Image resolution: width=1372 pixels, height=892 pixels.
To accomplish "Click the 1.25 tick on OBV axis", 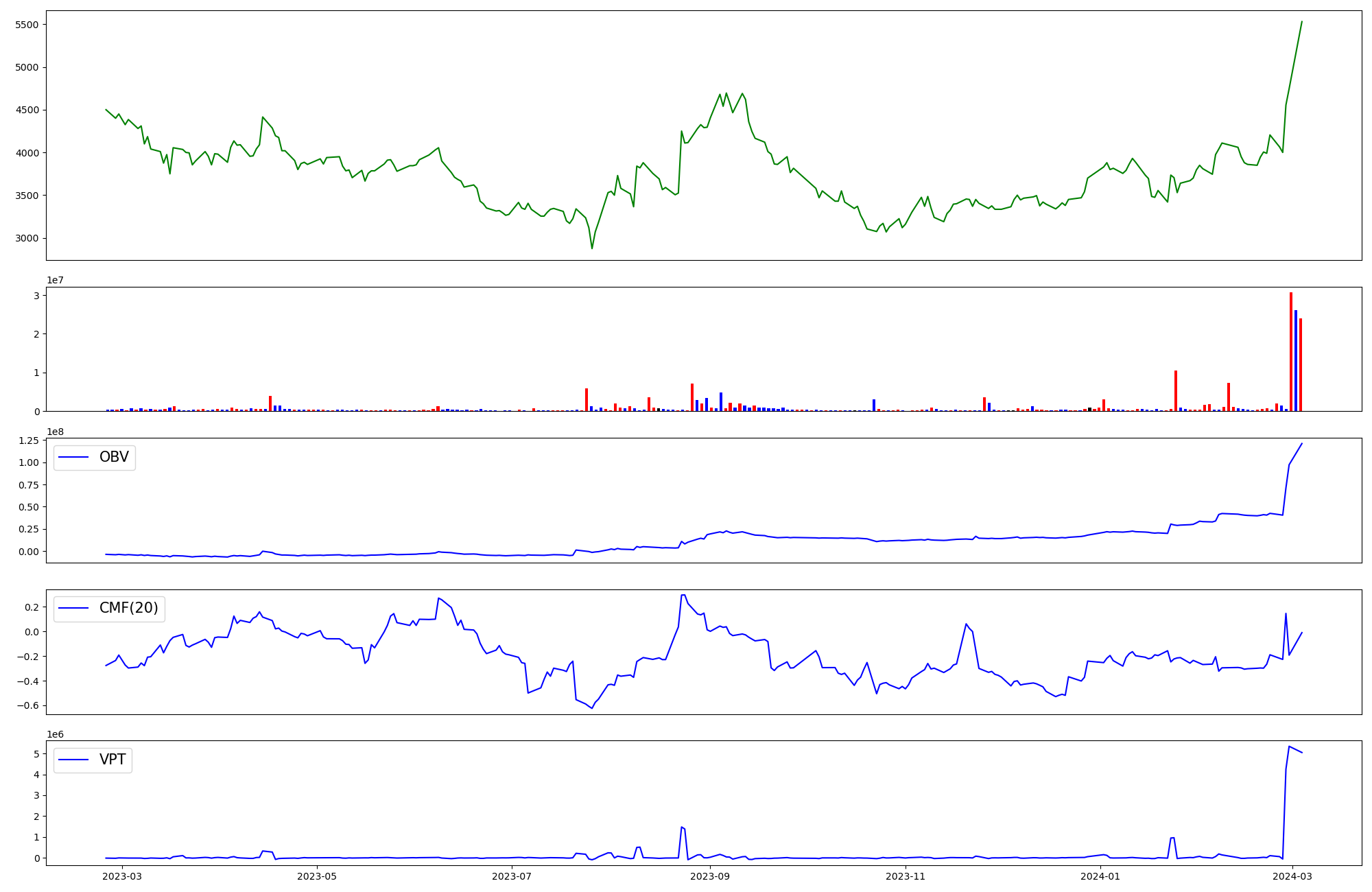I will coord(28,441).
